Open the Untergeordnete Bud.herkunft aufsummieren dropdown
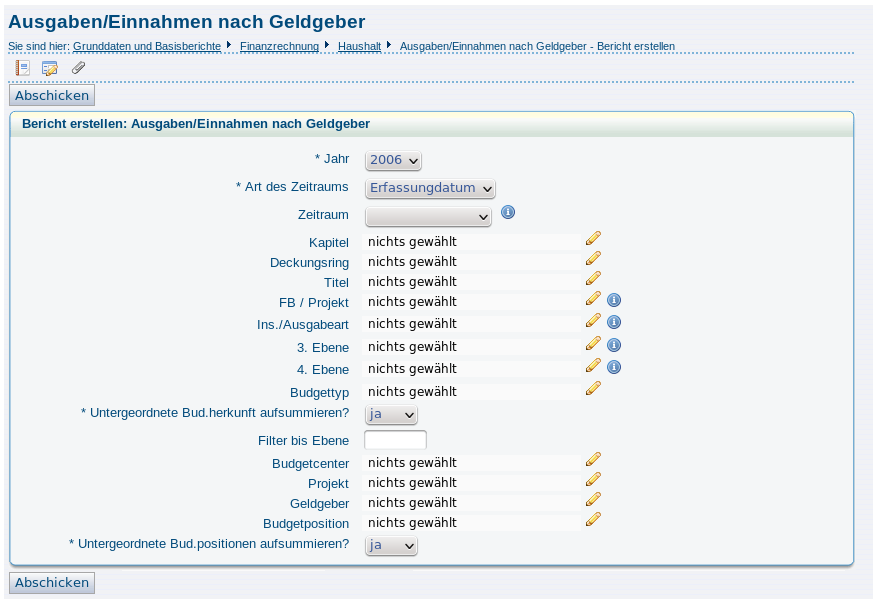Screen dimensions: 879x609 391,414
